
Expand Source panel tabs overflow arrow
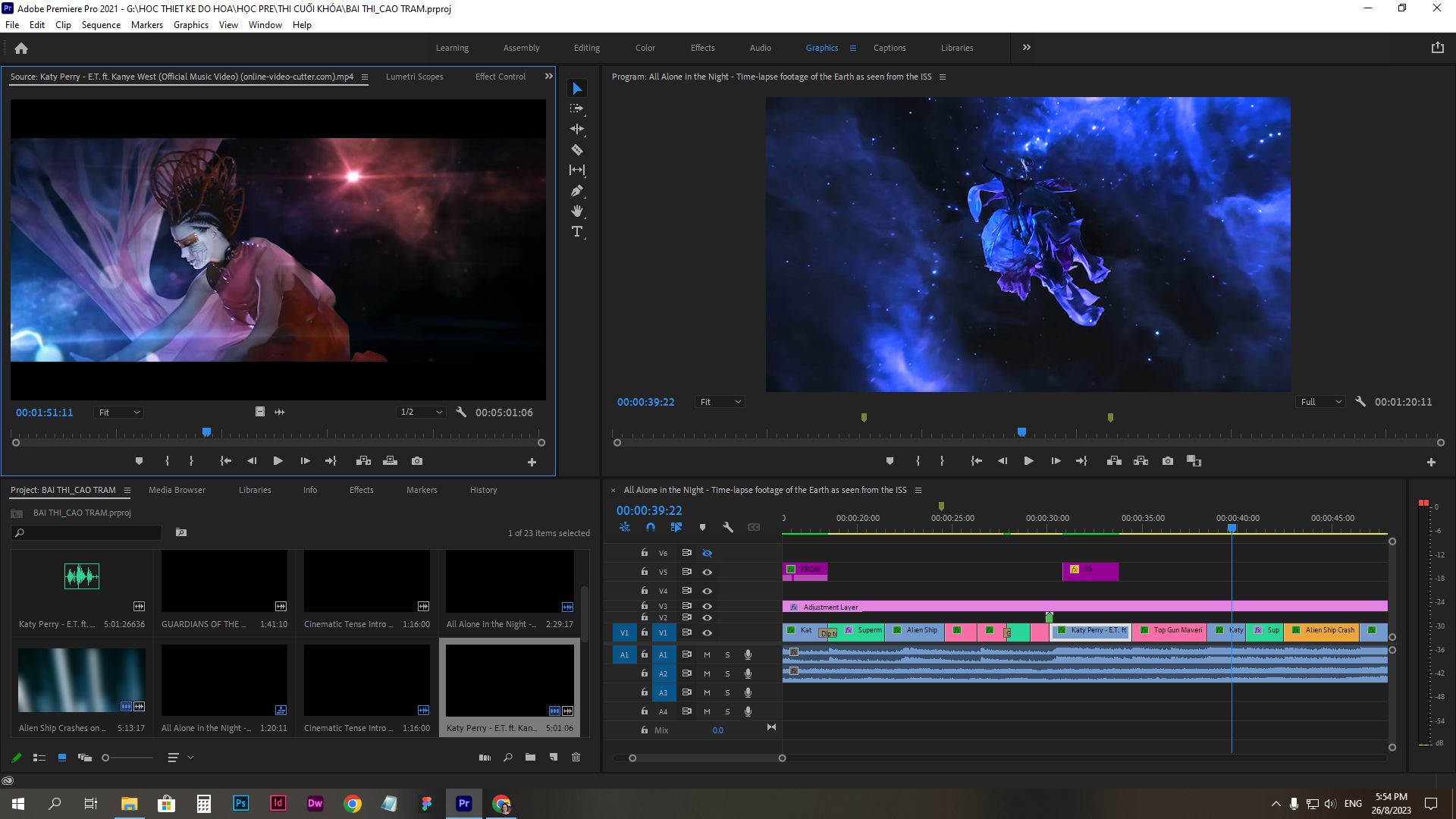click(548, 77)
